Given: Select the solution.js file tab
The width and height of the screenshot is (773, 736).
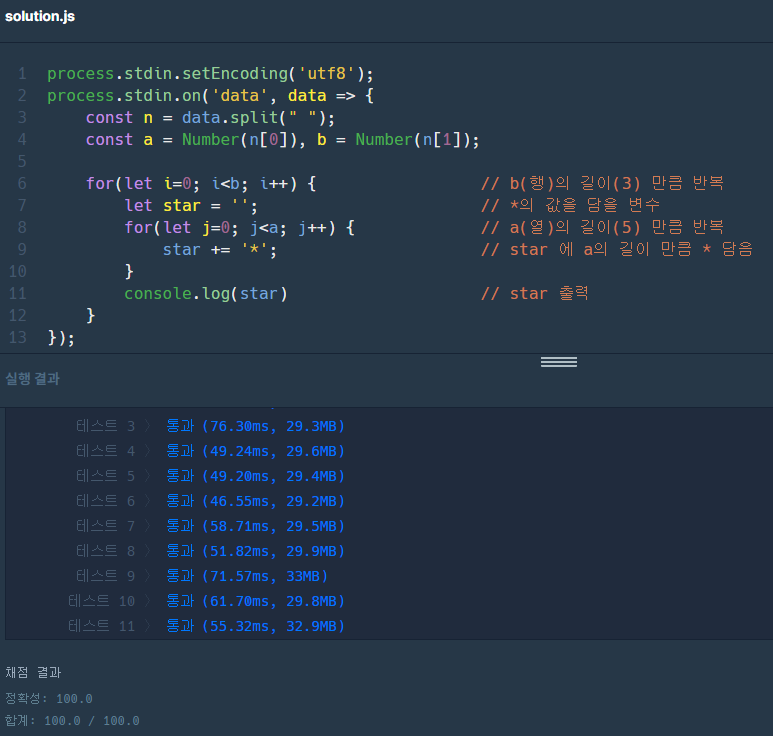Looking at the screenshot, I should (40, 16).
